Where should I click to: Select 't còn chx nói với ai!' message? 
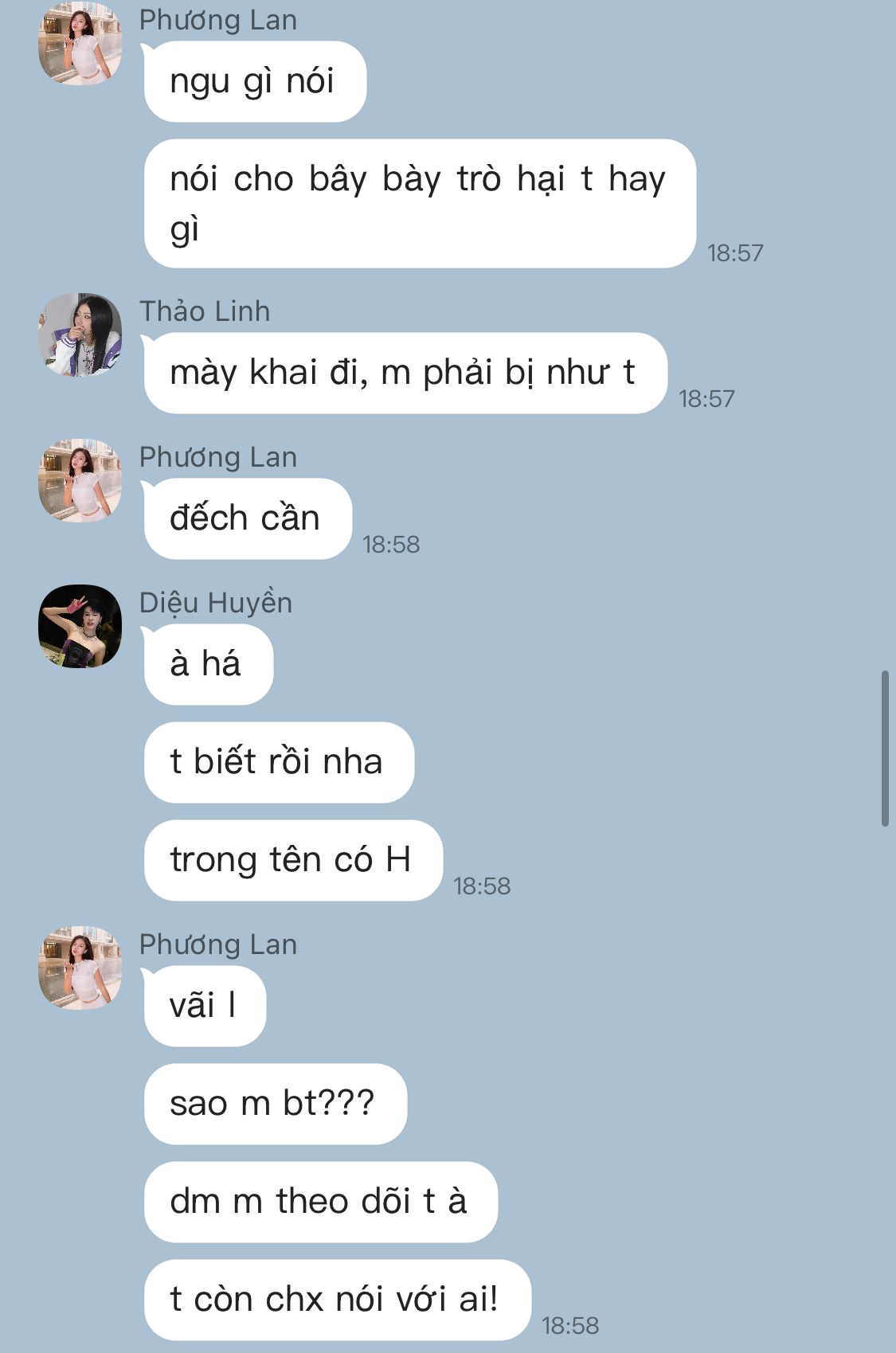point(337,1300)
